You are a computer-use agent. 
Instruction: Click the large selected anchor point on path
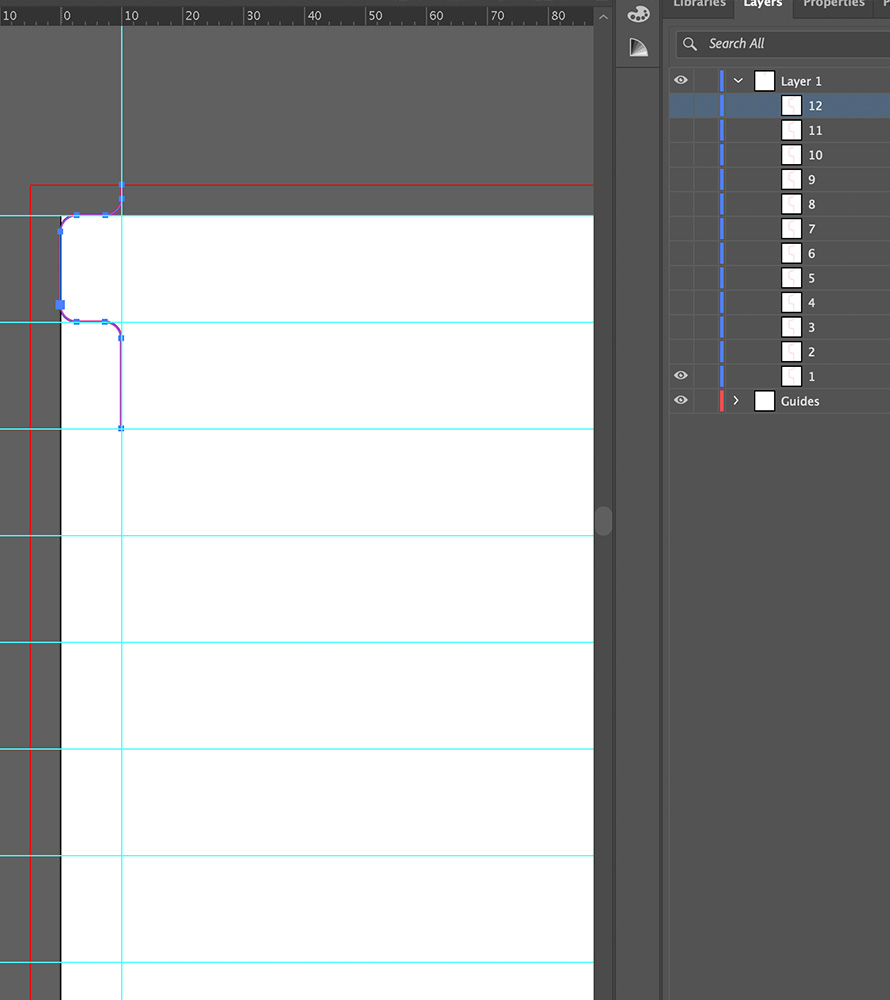coord(61,305)
